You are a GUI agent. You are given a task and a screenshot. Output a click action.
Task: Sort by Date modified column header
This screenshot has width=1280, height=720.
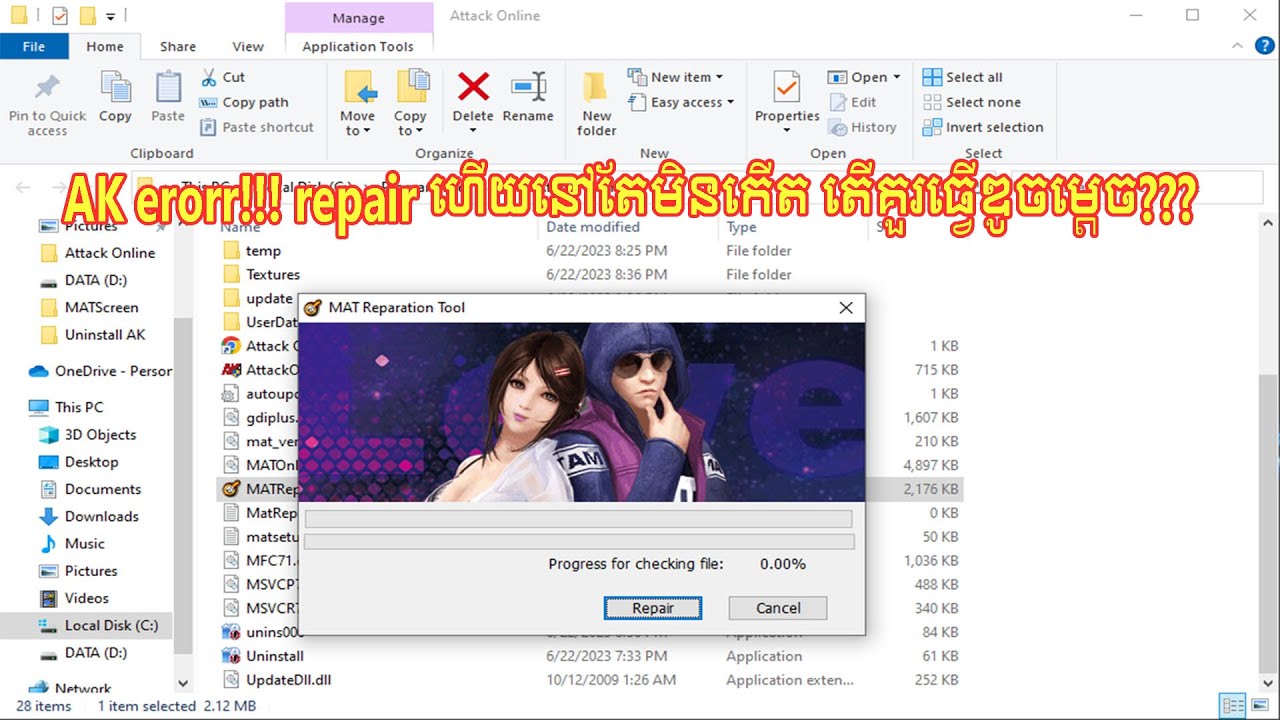tap(593, 227)
